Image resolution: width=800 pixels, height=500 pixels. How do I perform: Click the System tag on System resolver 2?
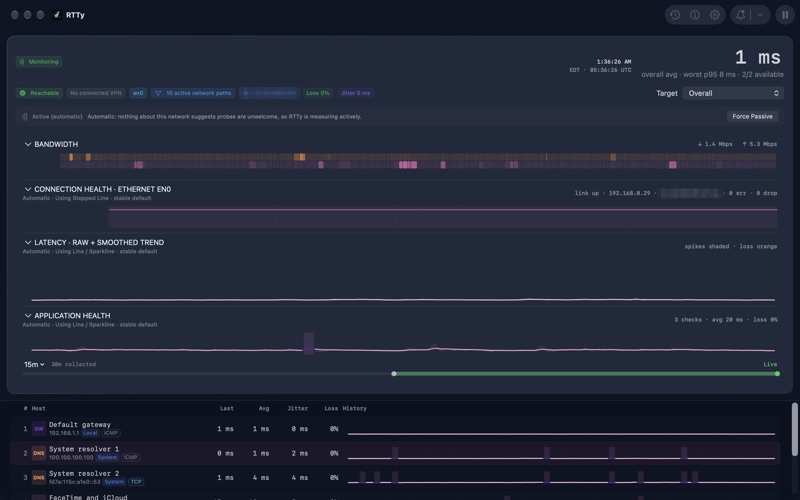114,482
